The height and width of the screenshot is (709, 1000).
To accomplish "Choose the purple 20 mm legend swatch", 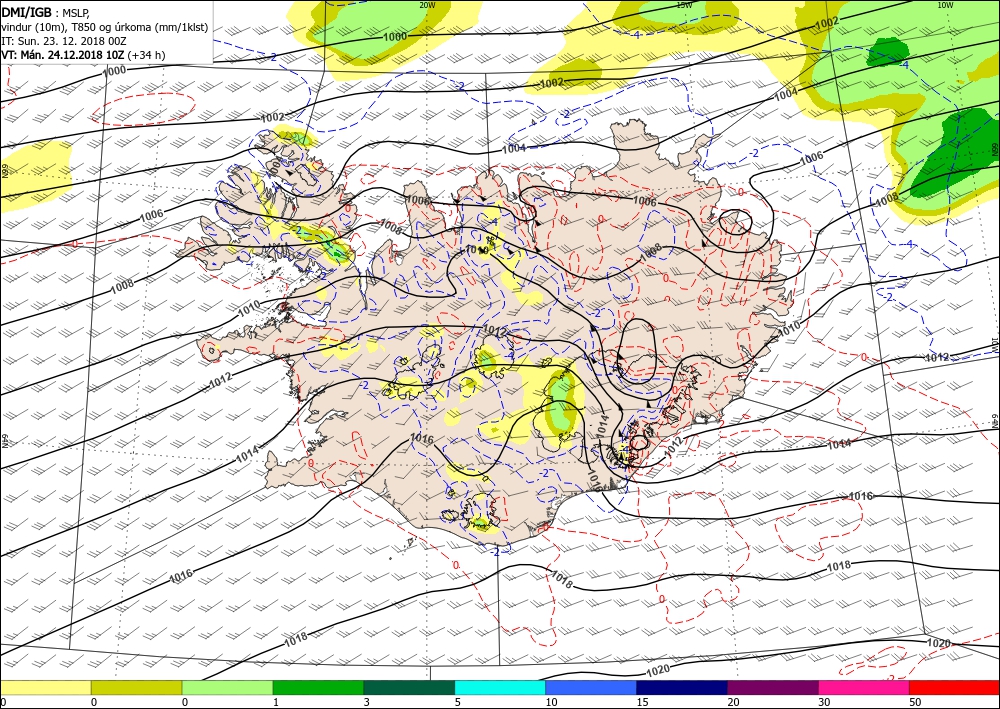I will click(x=773, y=687).
